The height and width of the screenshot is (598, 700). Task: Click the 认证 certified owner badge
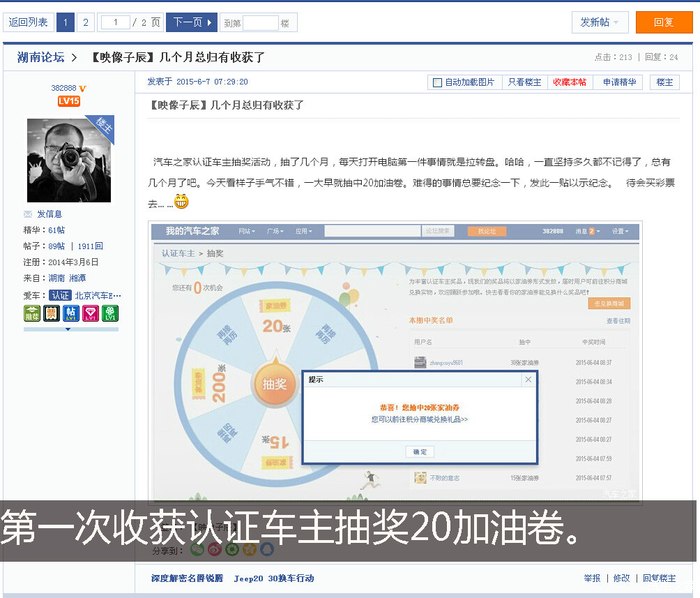(x=61, y=295)
